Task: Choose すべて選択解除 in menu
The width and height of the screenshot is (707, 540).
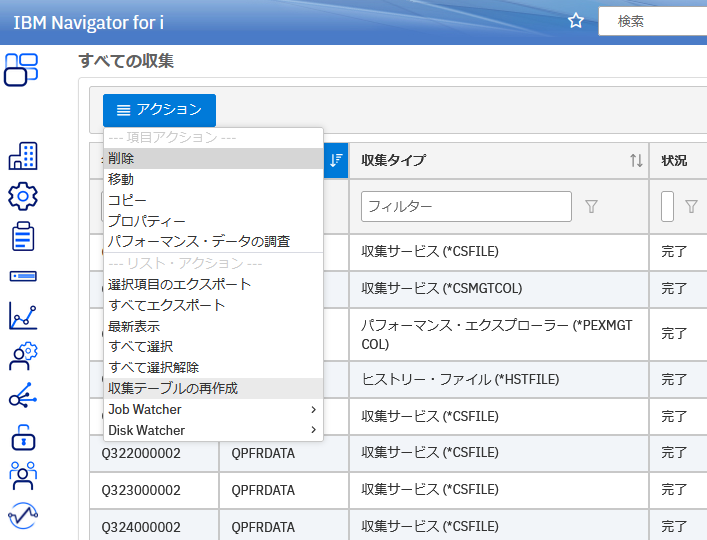Action: click(x=214, y=367)
